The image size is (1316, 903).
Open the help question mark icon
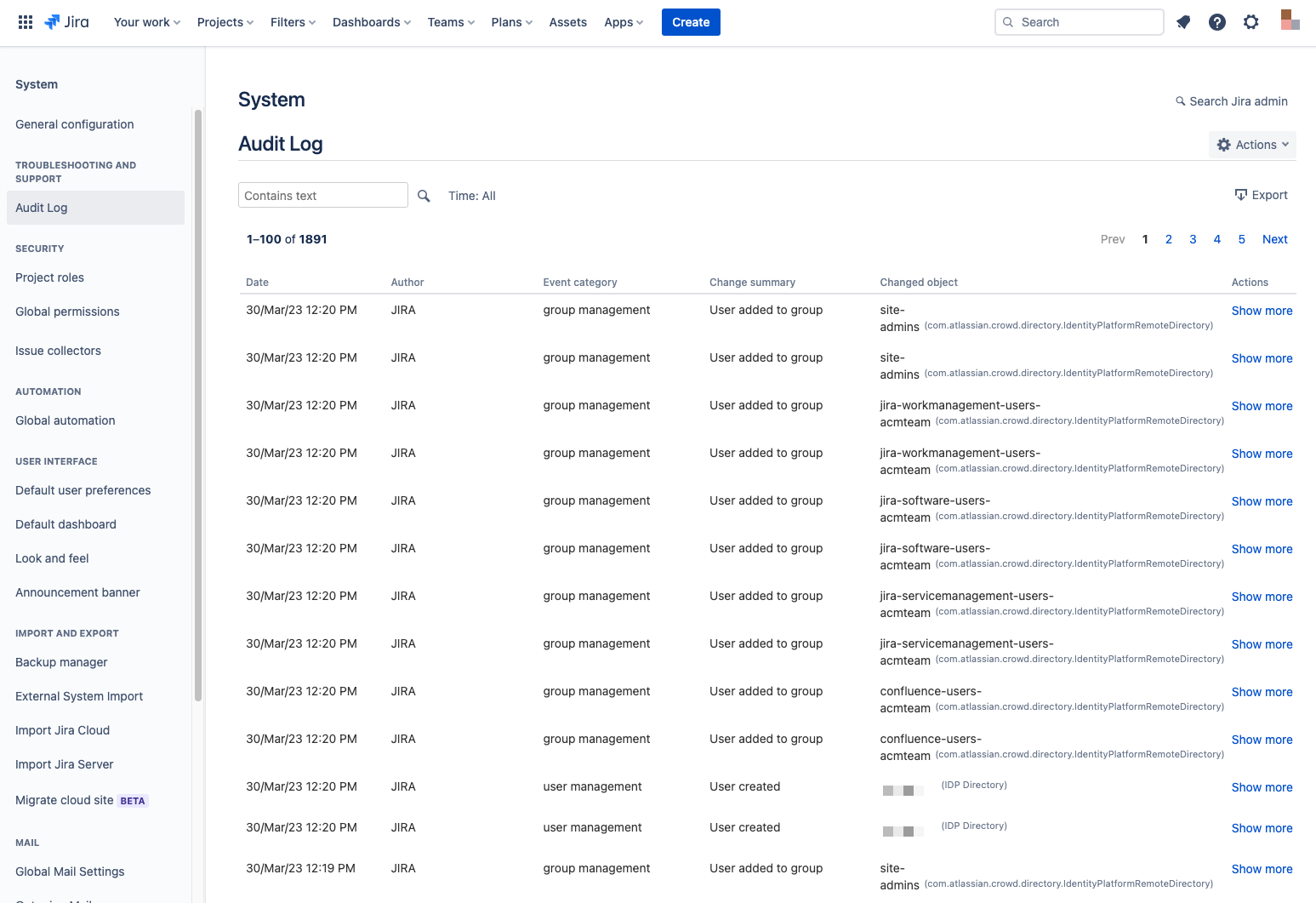pyautogui.click(x=1217, y=22)
